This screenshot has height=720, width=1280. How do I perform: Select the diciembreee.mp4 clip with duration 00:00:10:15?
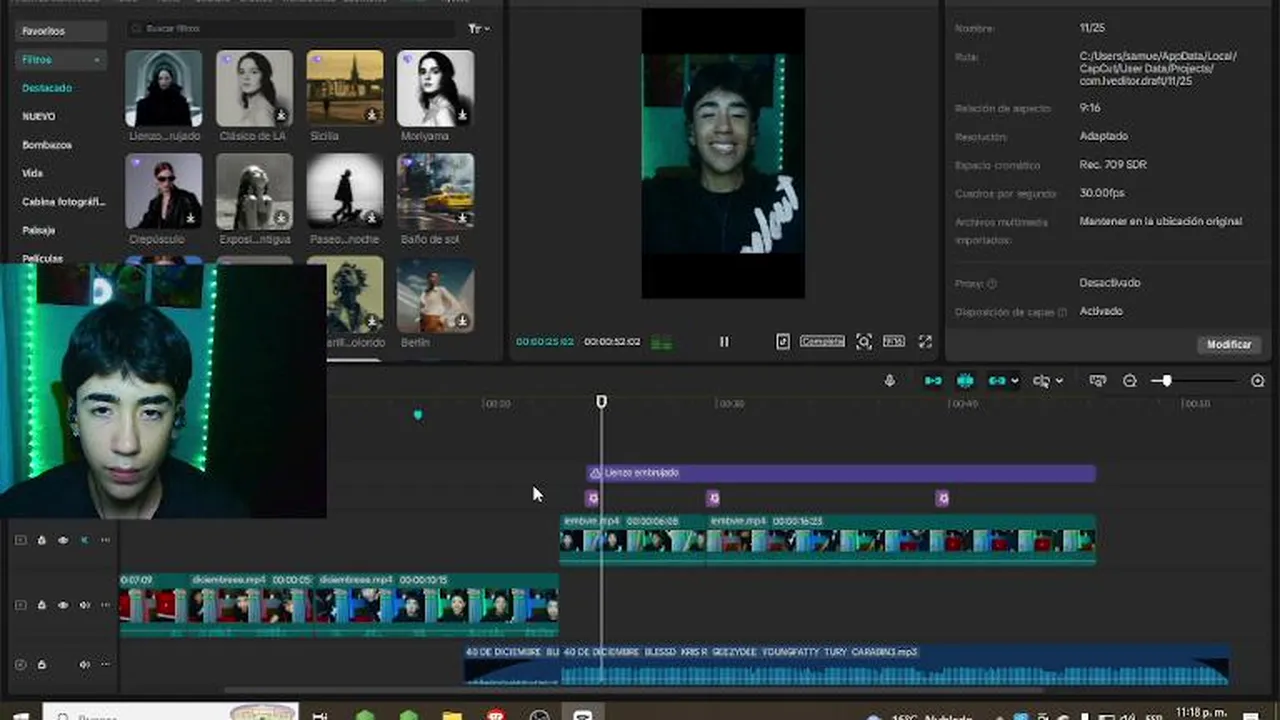click(x=437, y=605)
